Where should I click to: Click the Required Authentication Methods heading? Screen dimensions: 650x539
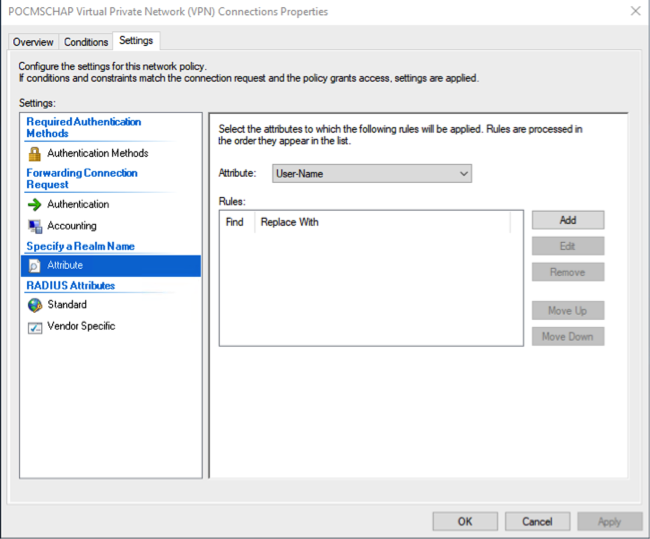click(x=84, y=127)
